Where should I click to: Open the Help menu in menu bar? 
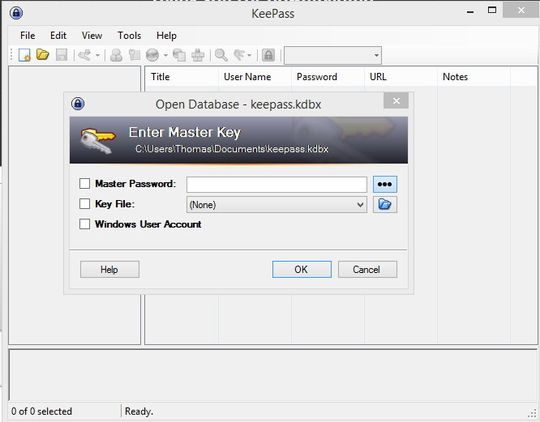point(166,35)
